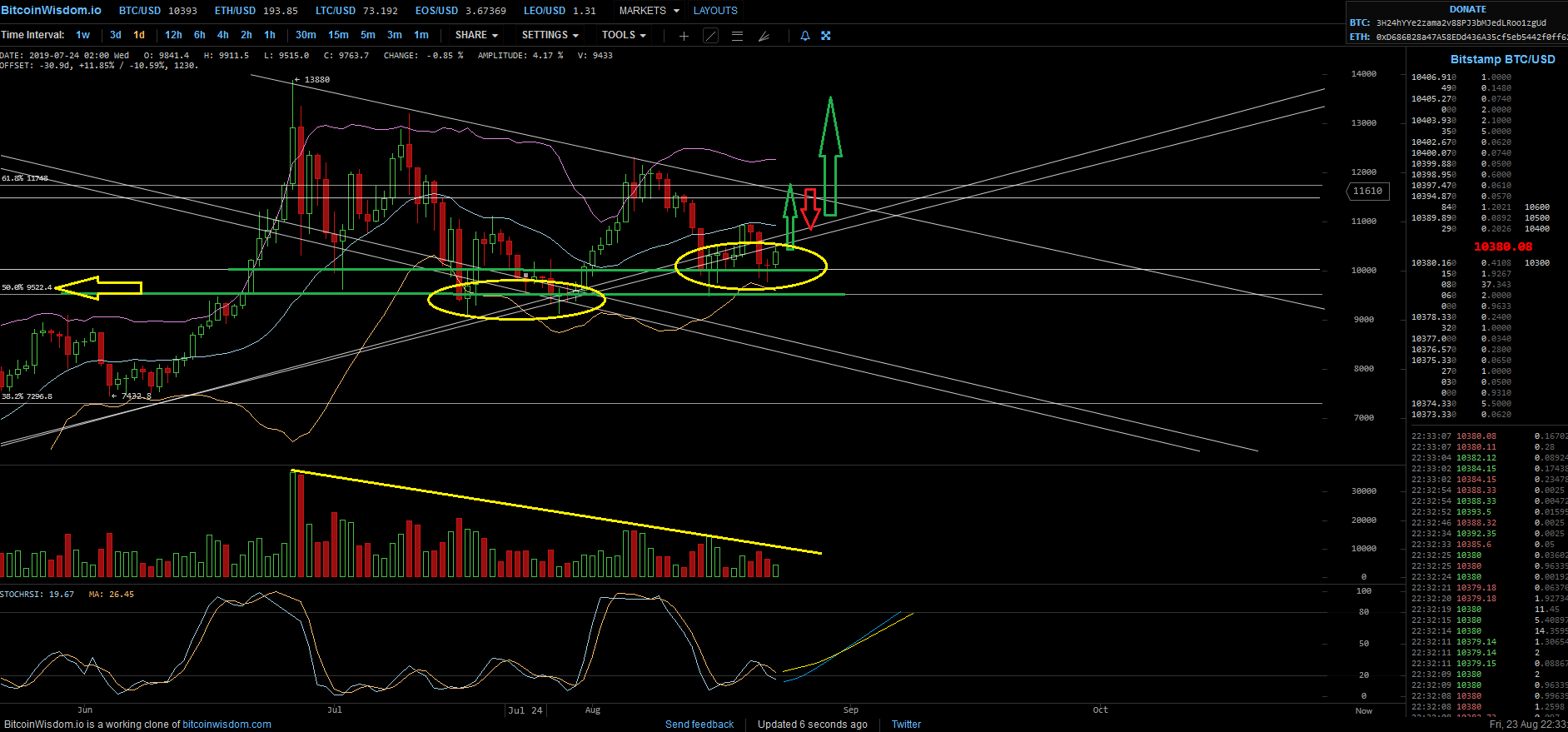Click the 11610 price marker on axis
Screen dimensions: 1568x732
tap(1367, 192)
